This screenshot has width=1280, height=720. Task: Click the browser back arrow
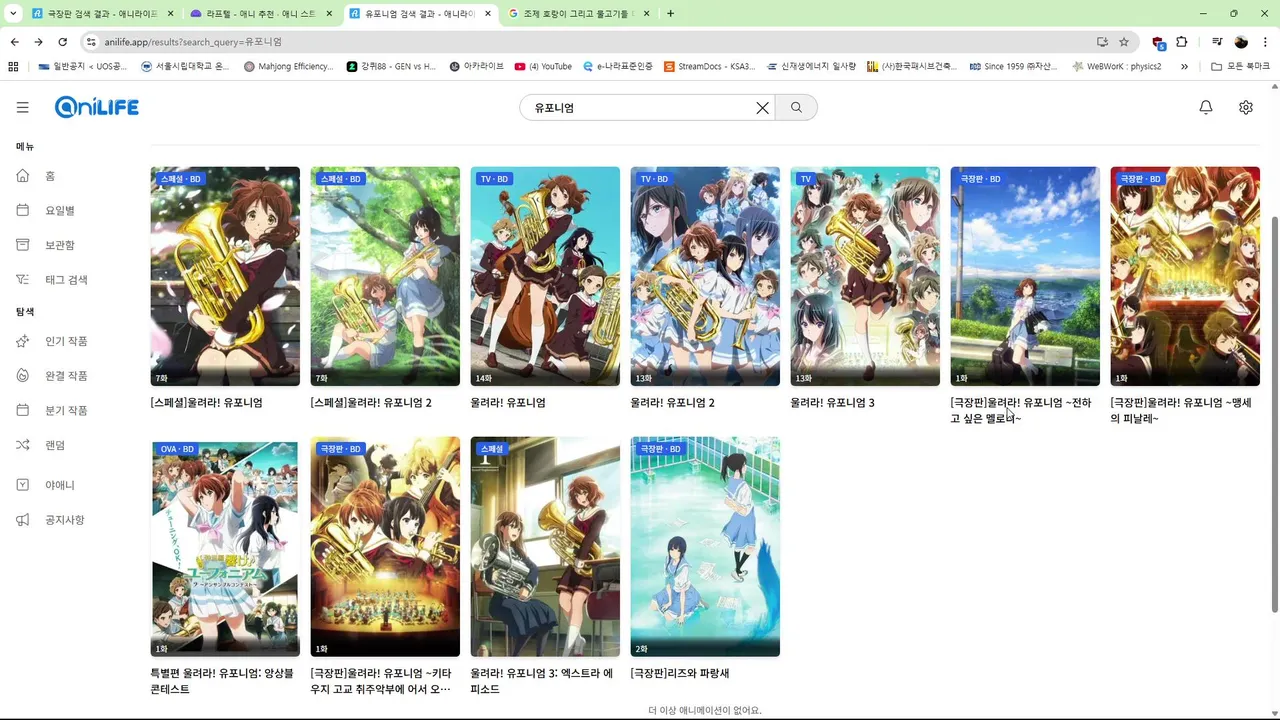tap(14, 42)
